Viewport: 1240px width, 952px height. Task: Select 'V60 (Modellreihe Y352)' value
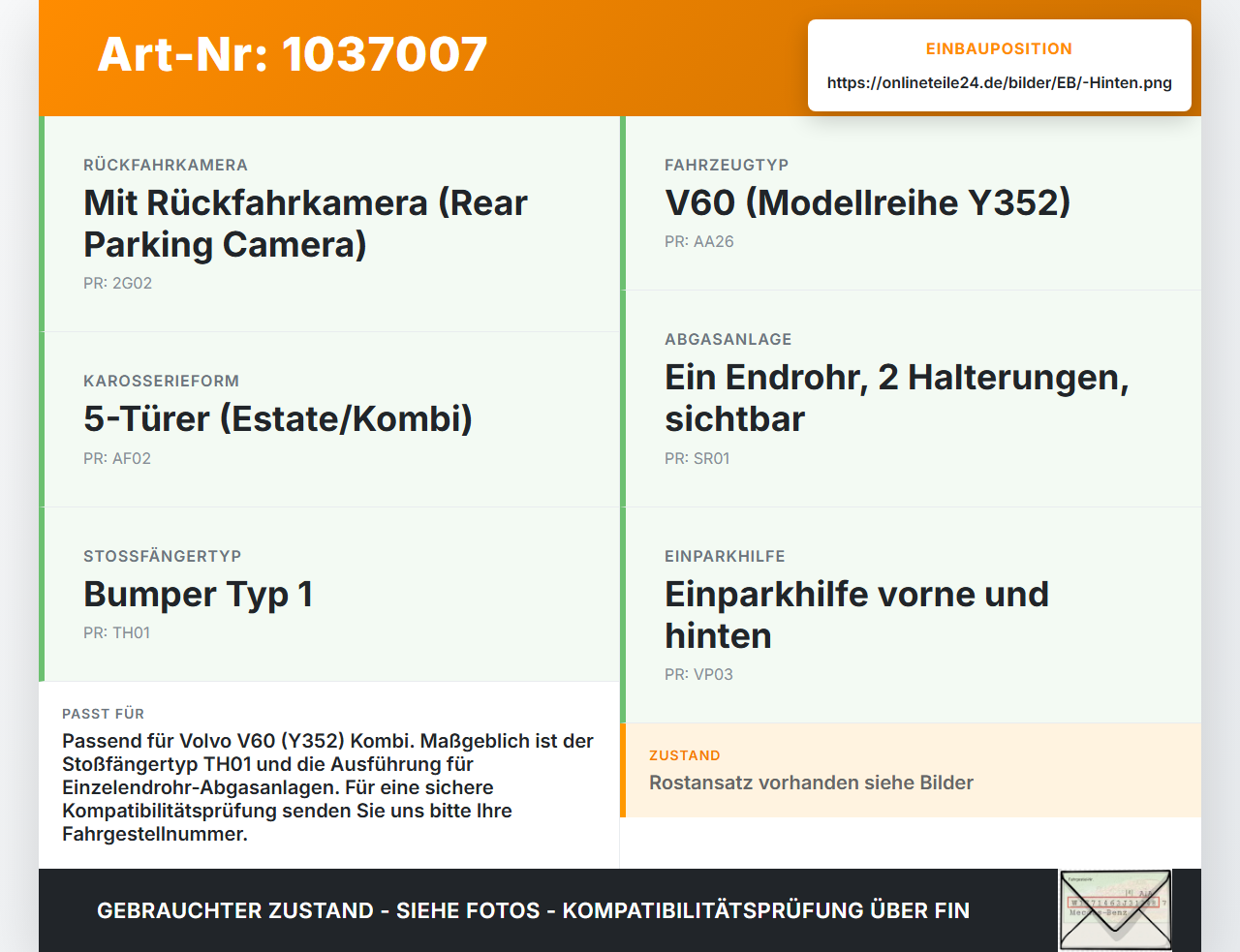[867, 202]
